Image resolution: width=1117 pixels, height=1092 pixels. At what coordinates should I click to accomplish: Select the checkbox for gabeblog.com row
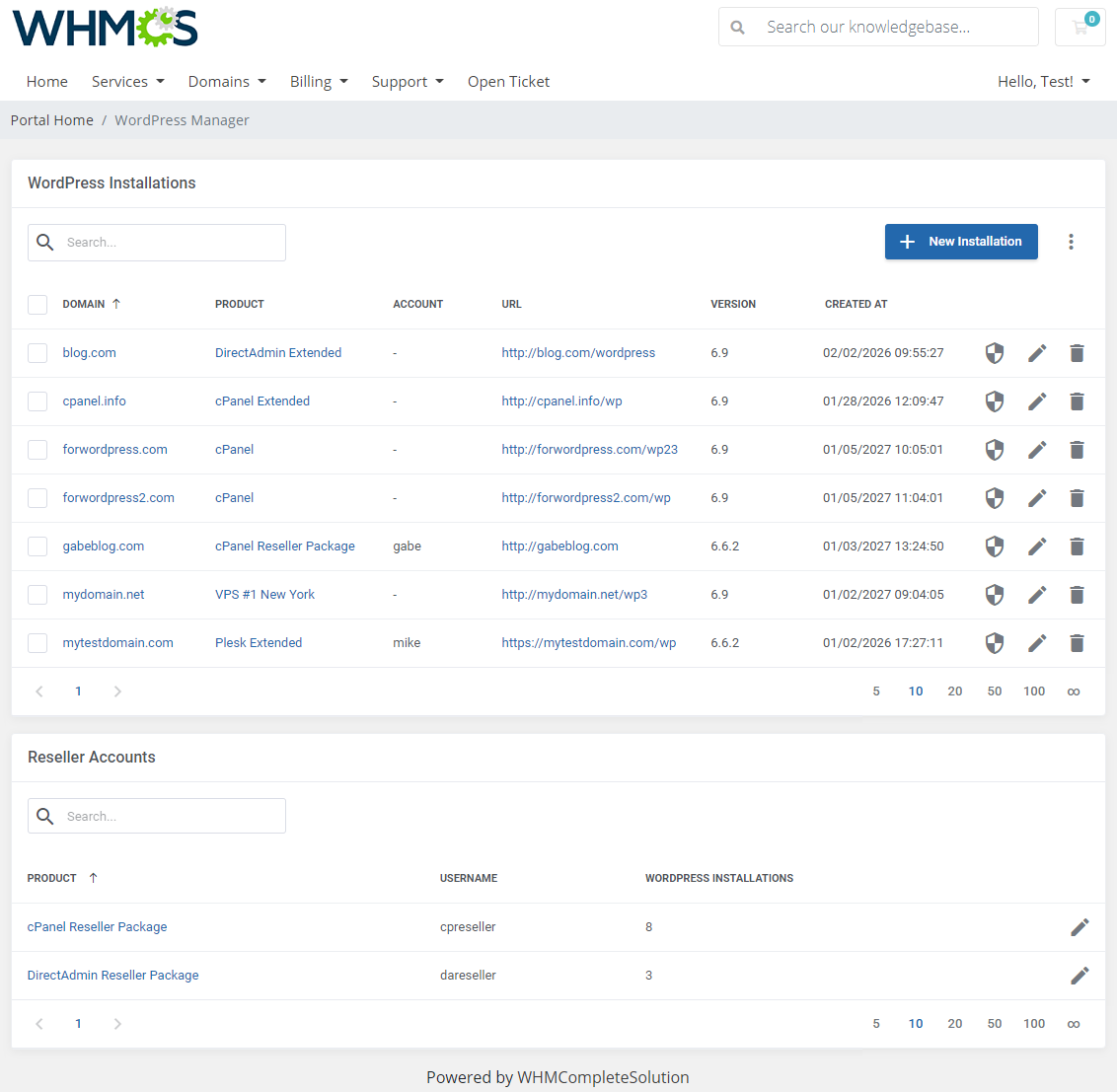point(37,546)
